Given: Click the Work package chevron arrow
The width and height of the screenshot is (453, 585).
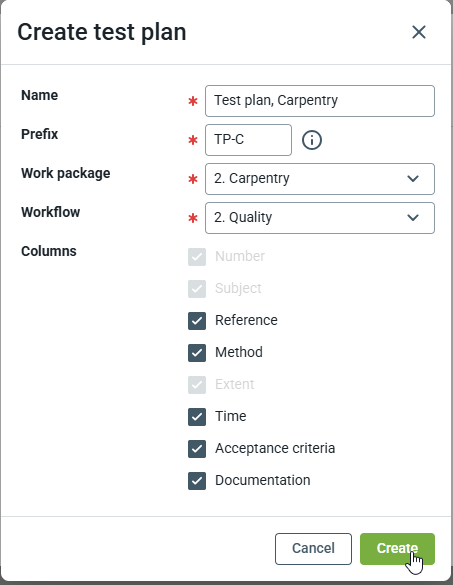Looking at the screenshot, I should [413, 179].
